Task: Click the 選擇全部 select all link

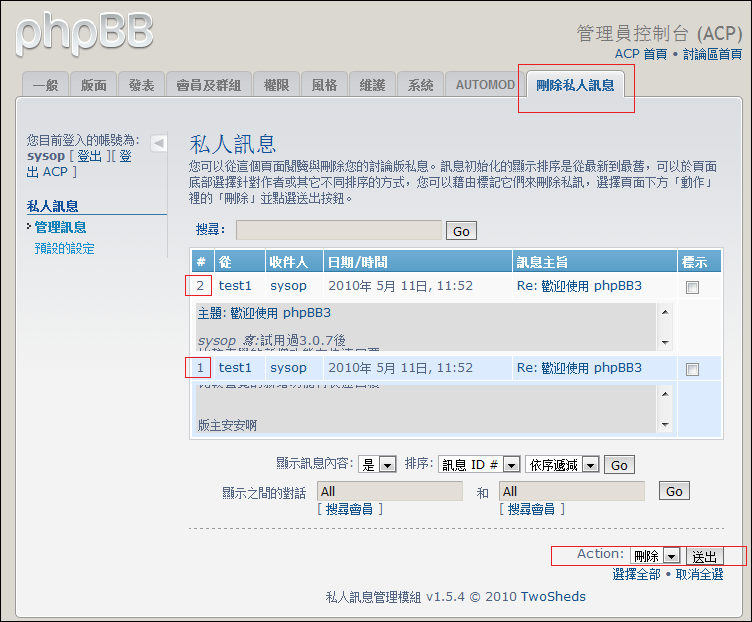Action: [x=636, y=574]
